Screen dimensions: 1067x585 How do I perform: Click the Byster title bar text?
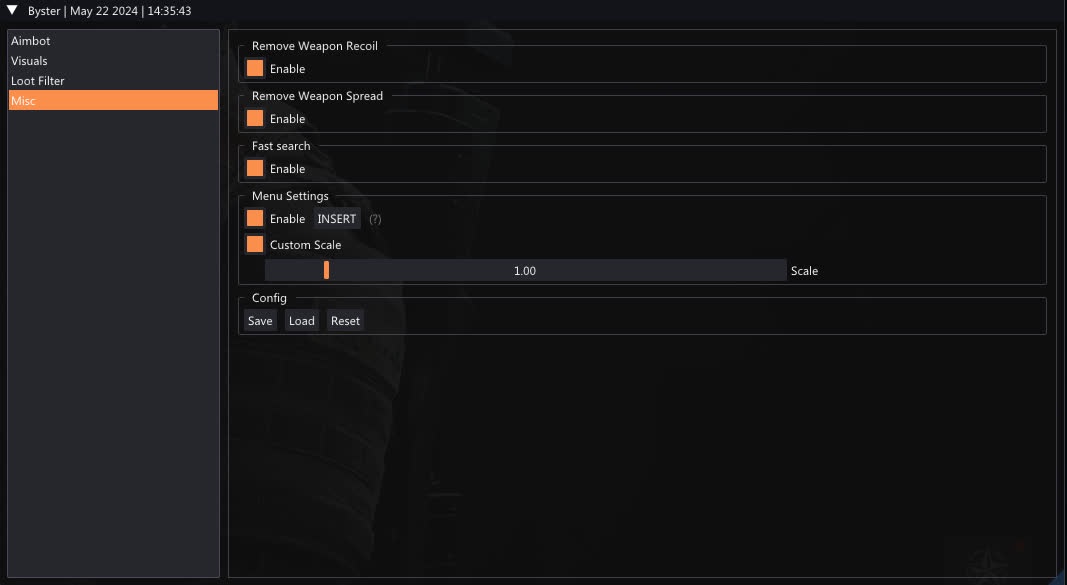click(110, 11)
